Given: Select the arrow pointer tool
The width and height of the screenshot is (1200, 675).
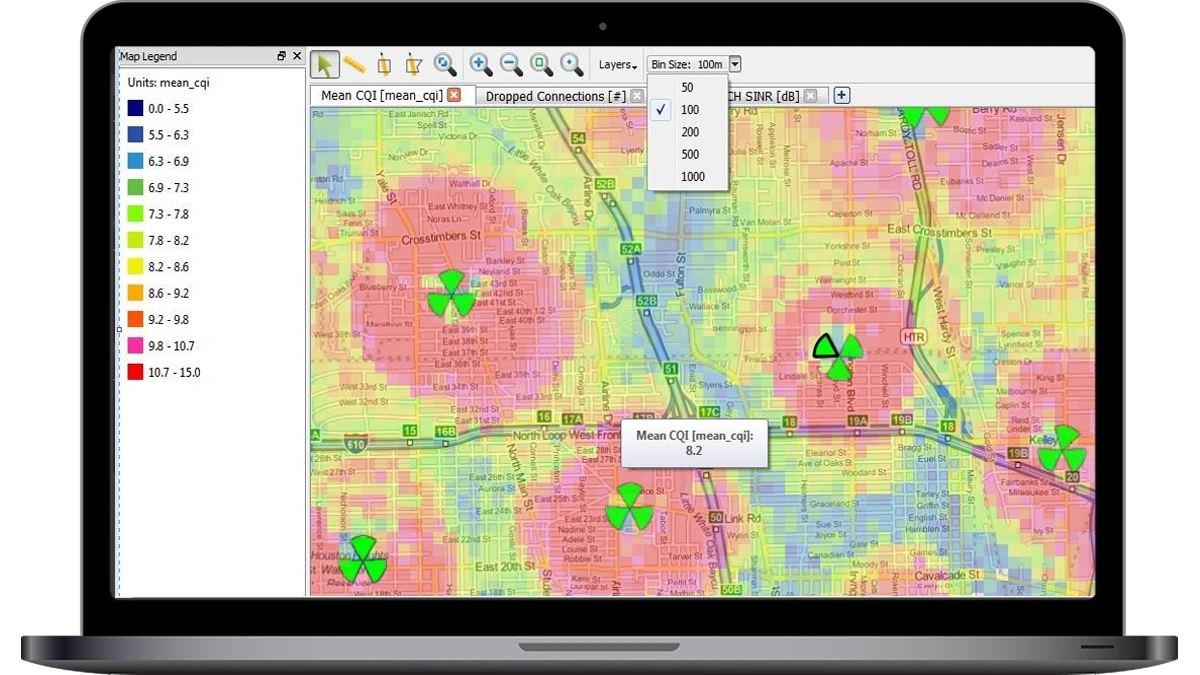Looking at the screenshot, I should [x=324, y=65].
